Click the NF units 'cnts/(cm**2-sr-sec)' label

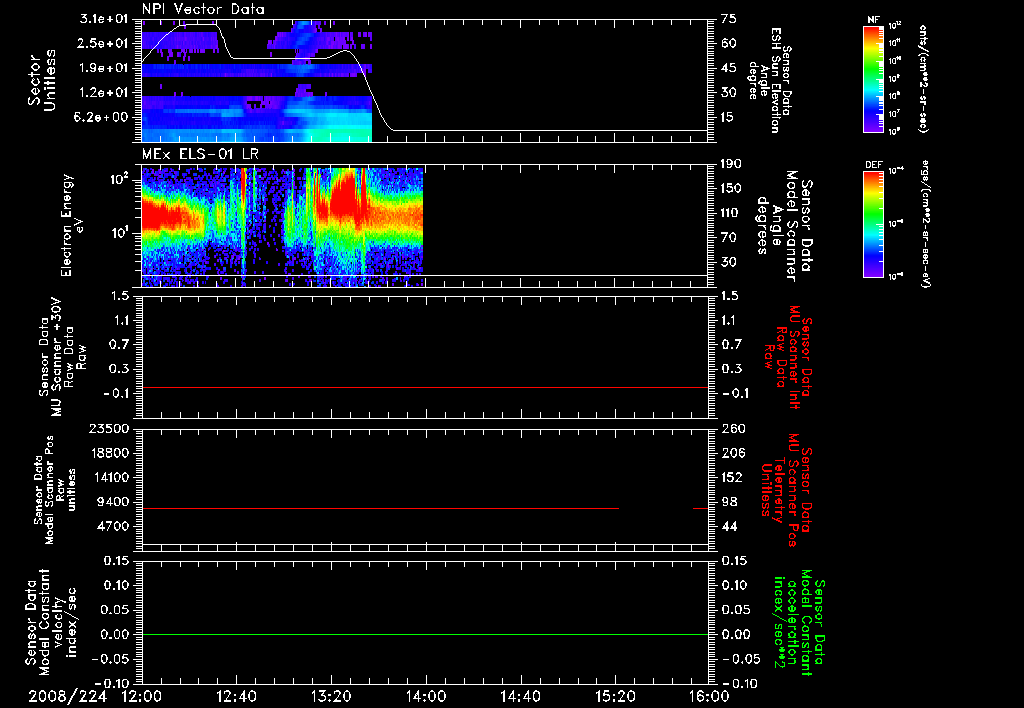point(923,79)
